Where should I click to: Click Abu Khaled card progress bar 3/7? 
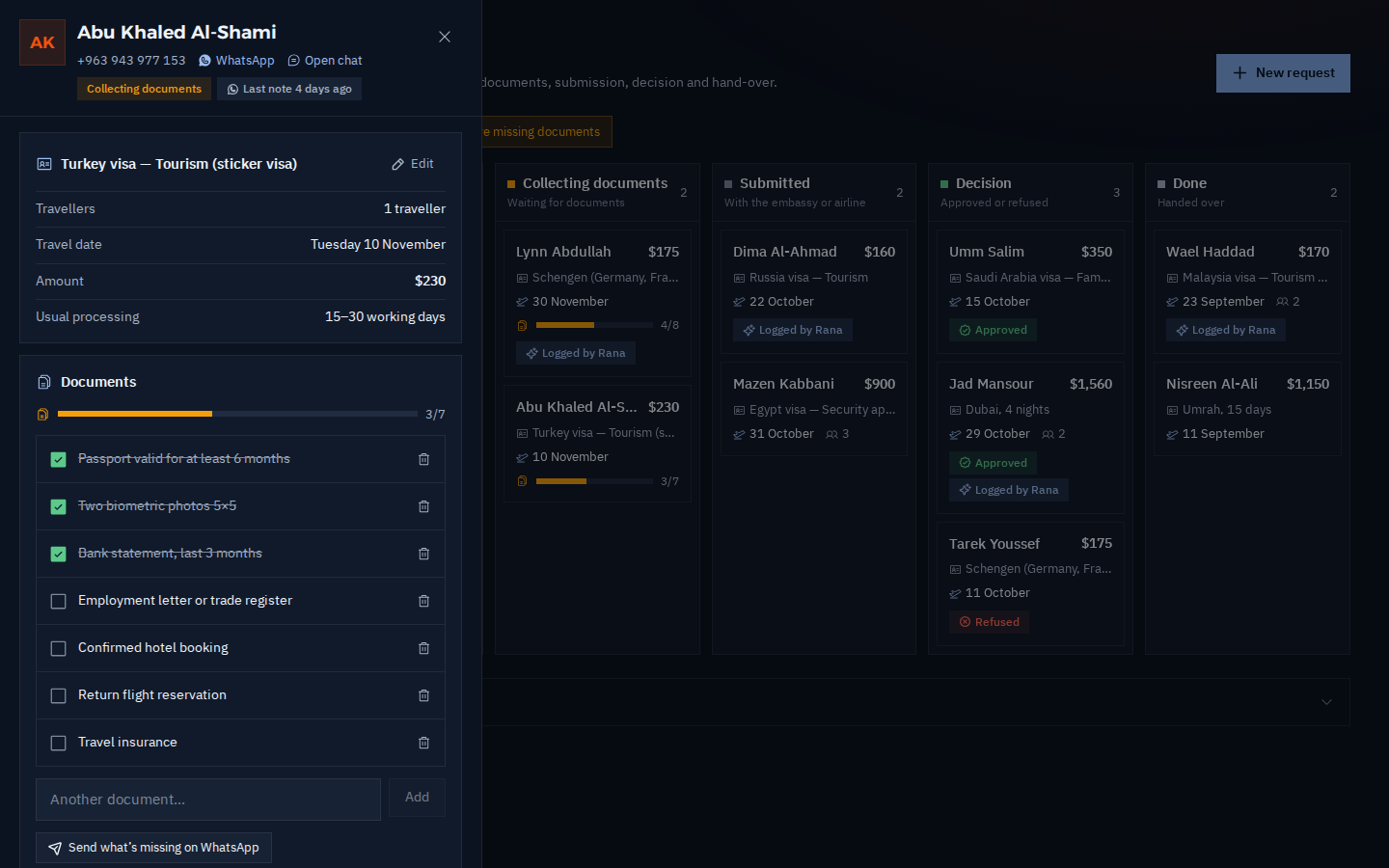tap(594, 481)
